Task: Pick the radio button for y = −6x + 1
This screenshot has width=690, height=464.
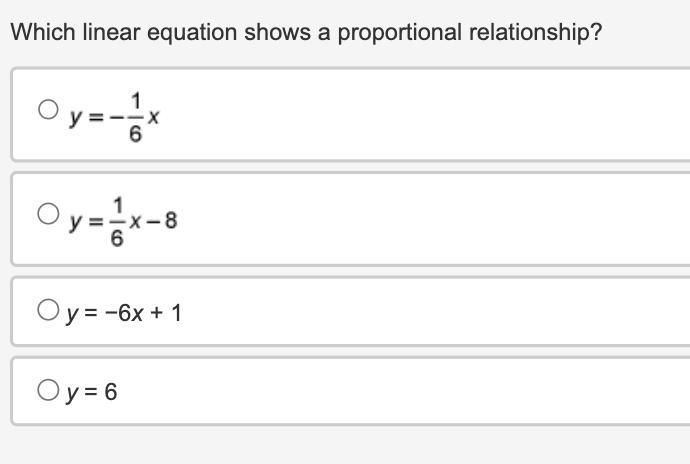Action: [x=48, y=309]
